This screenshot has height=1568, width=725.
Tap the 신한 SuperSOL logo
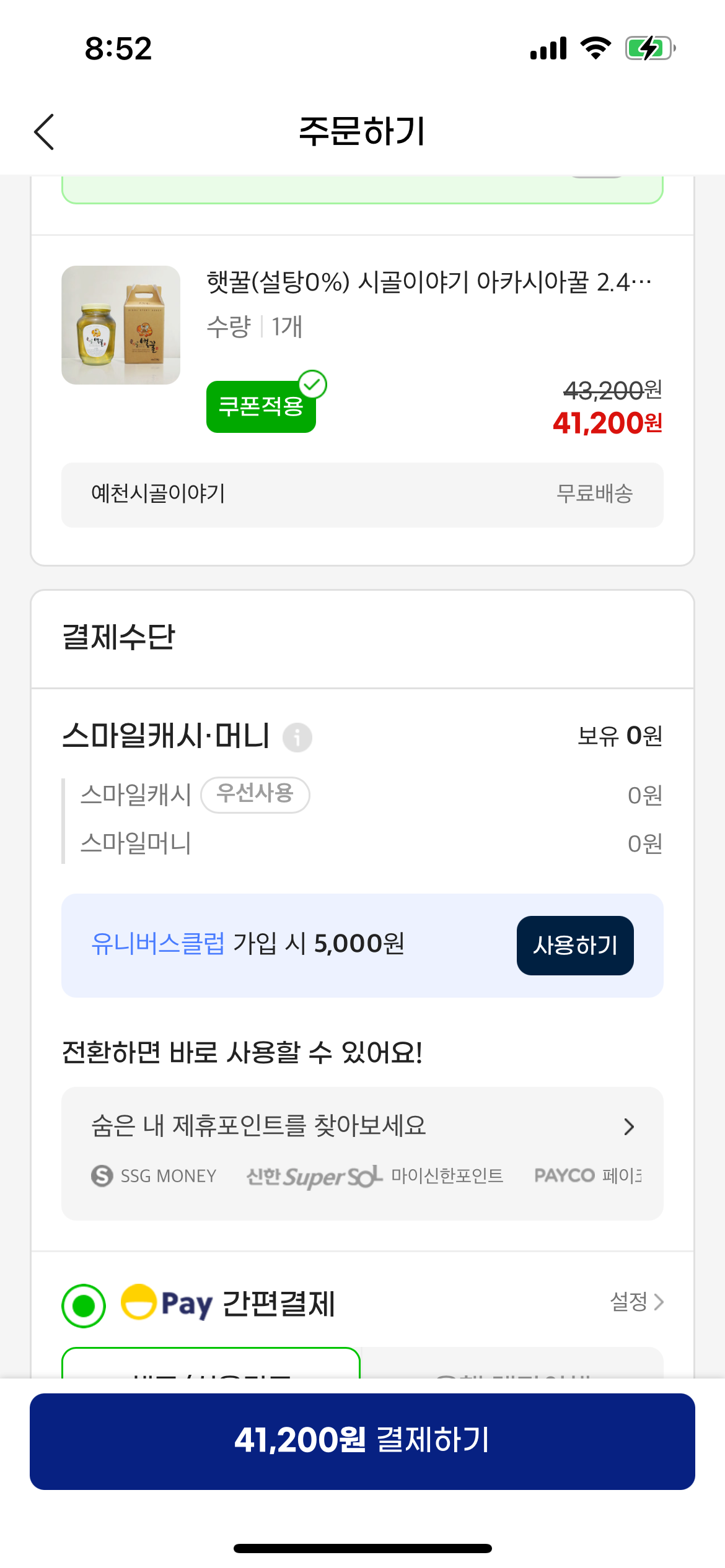click(x=314, y=1176)
